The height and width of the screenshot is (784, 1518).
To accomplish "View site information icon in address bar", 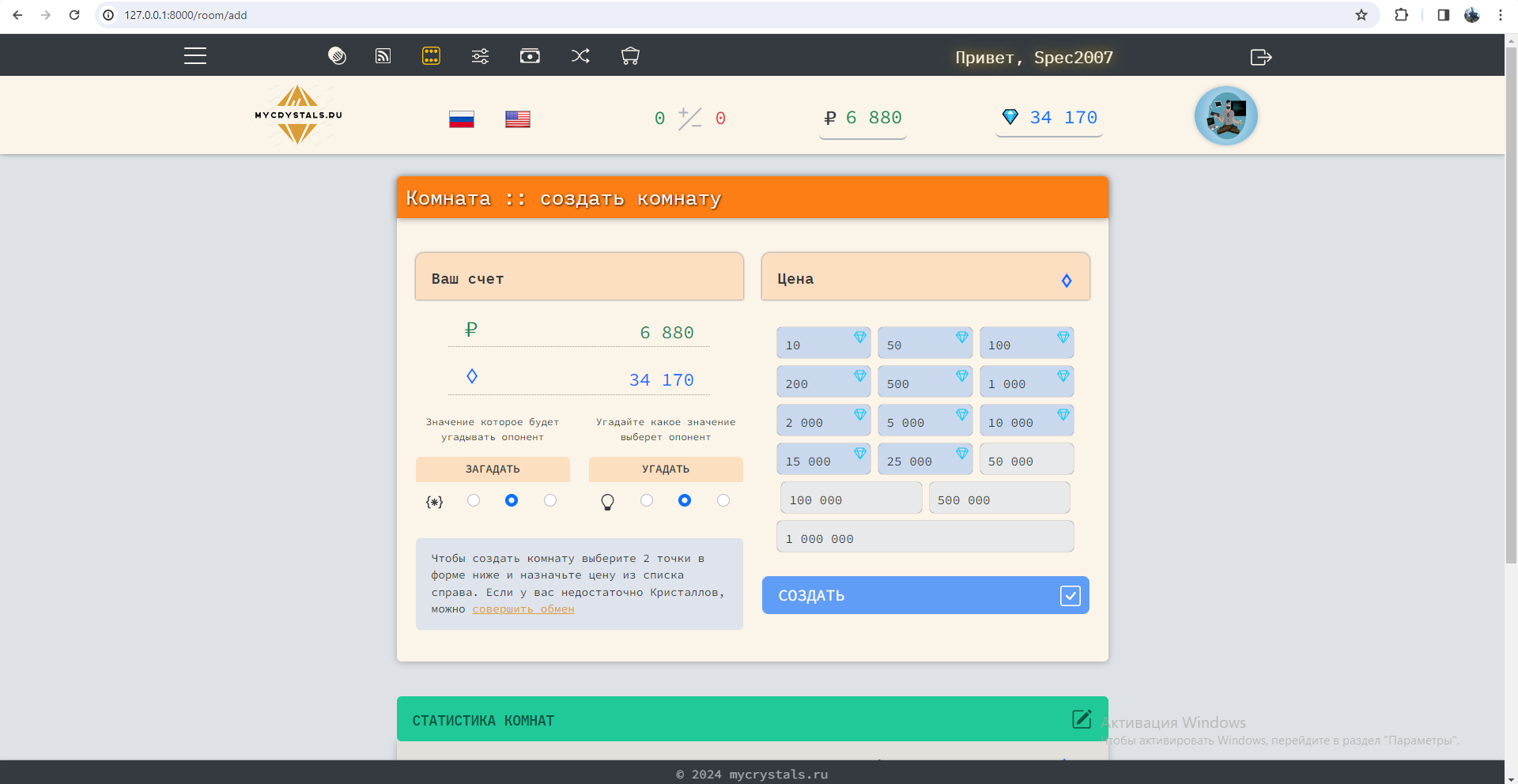I will click(109, 15).
